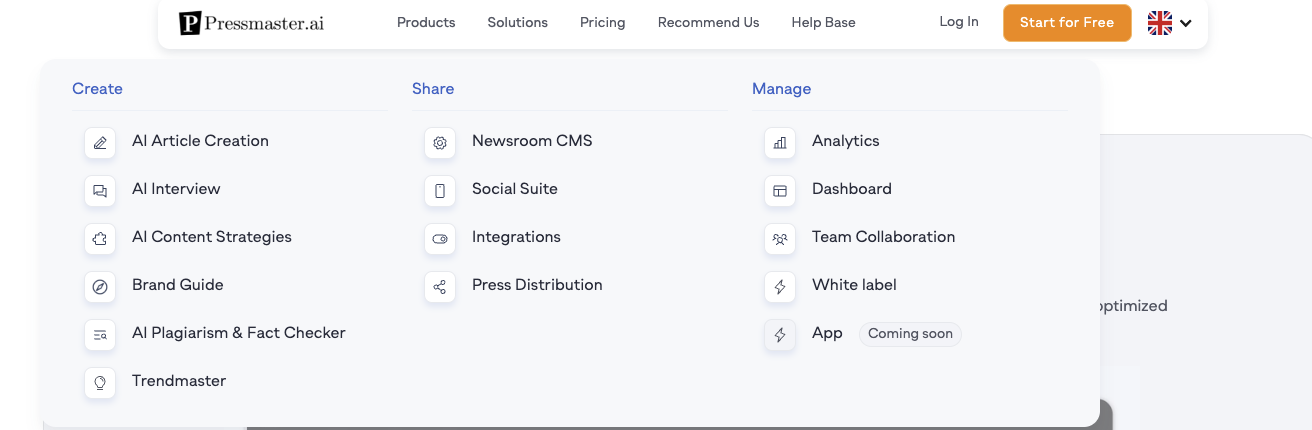
Task: Click the AI Interview chat icon
Action: tap(100, 191)
